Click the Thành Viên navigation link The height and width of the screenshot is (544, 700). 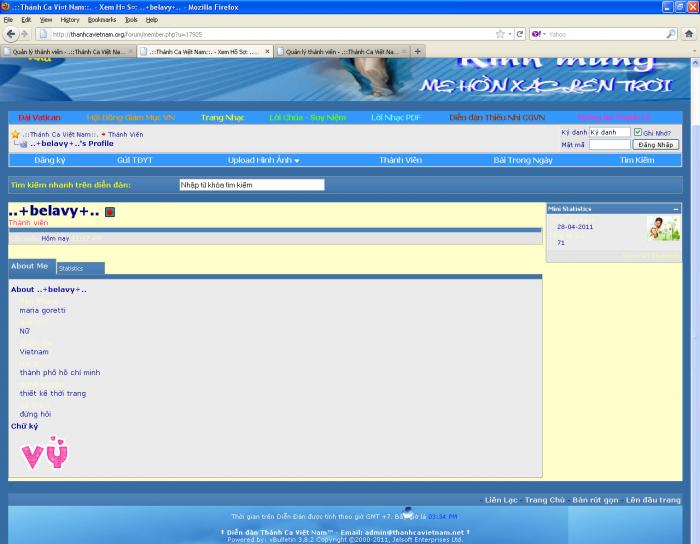[x=400, y=160]
